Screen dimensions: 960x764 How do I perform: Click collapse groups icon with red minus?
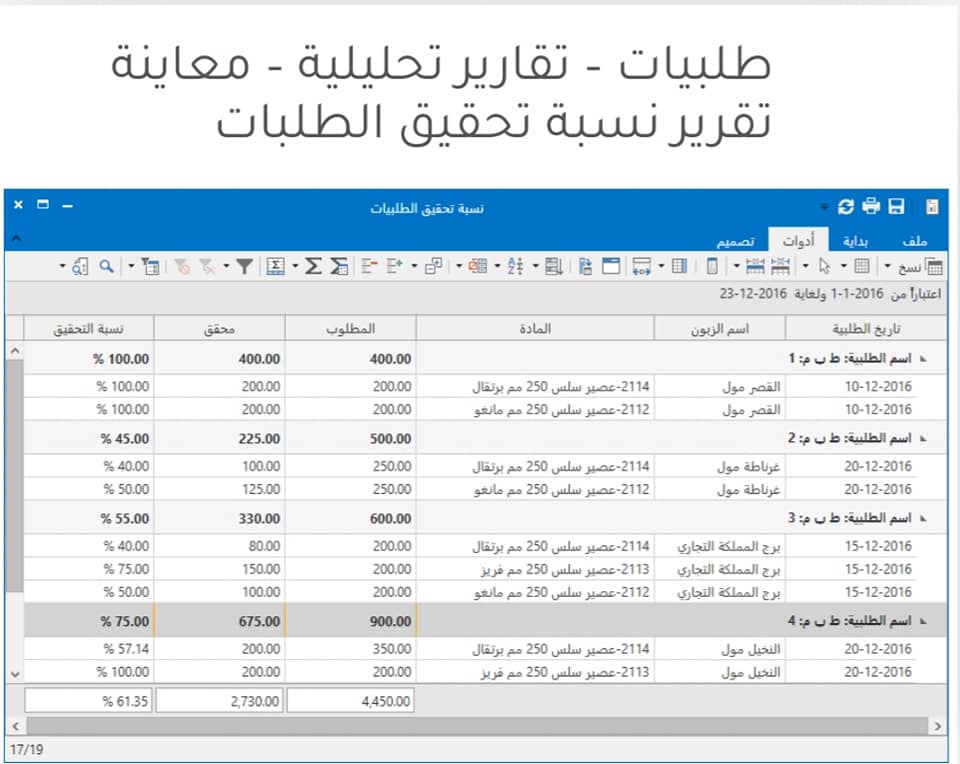(369, 266)
